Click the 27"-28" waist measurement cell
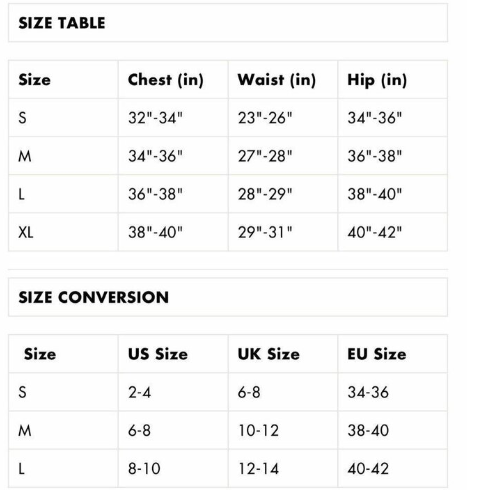The height and width of the screenshot is (493, 491). tap(265, 156)
